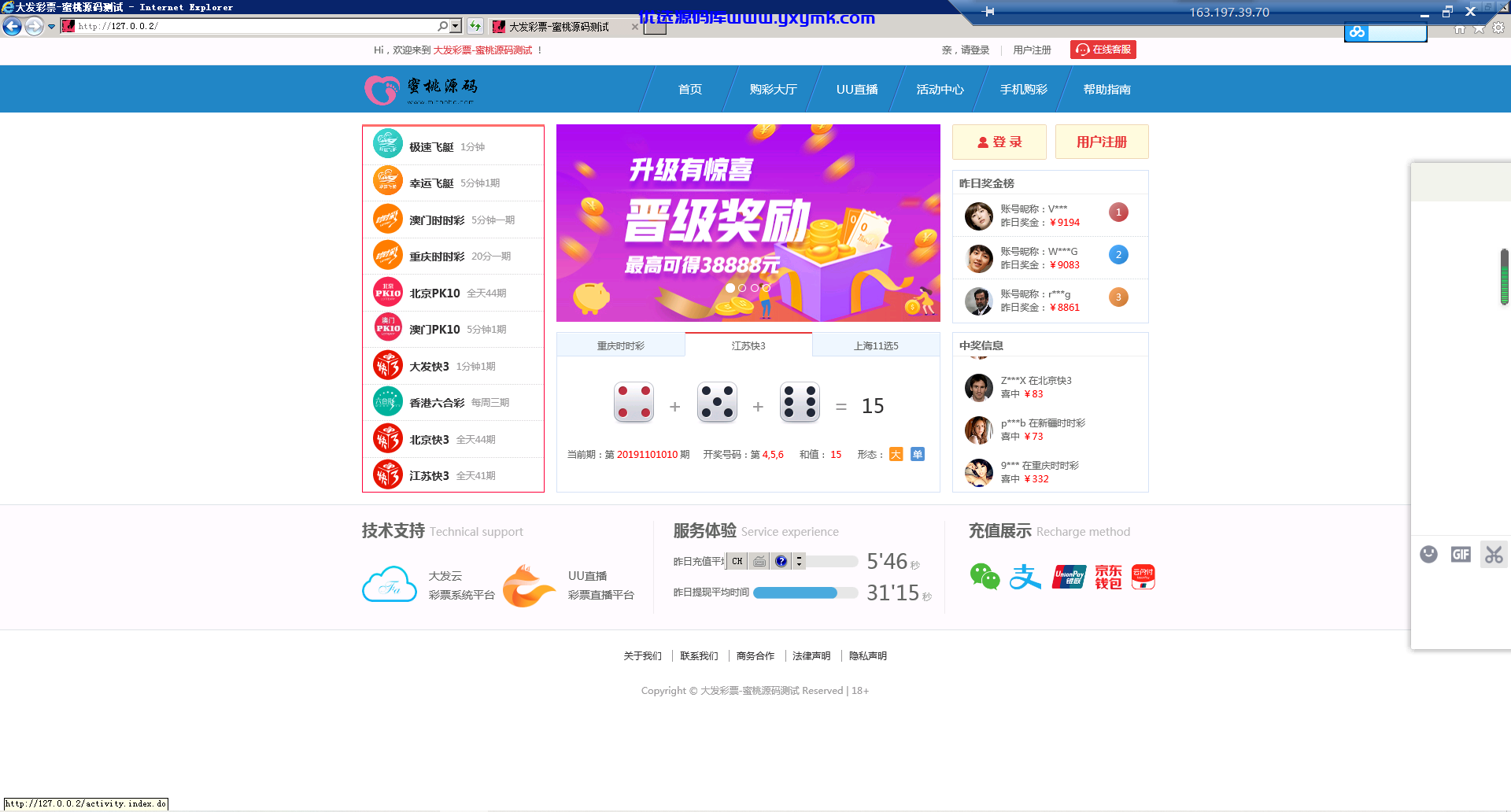
Task: Open the 关于我们 footer link
Action: point(642,655)
